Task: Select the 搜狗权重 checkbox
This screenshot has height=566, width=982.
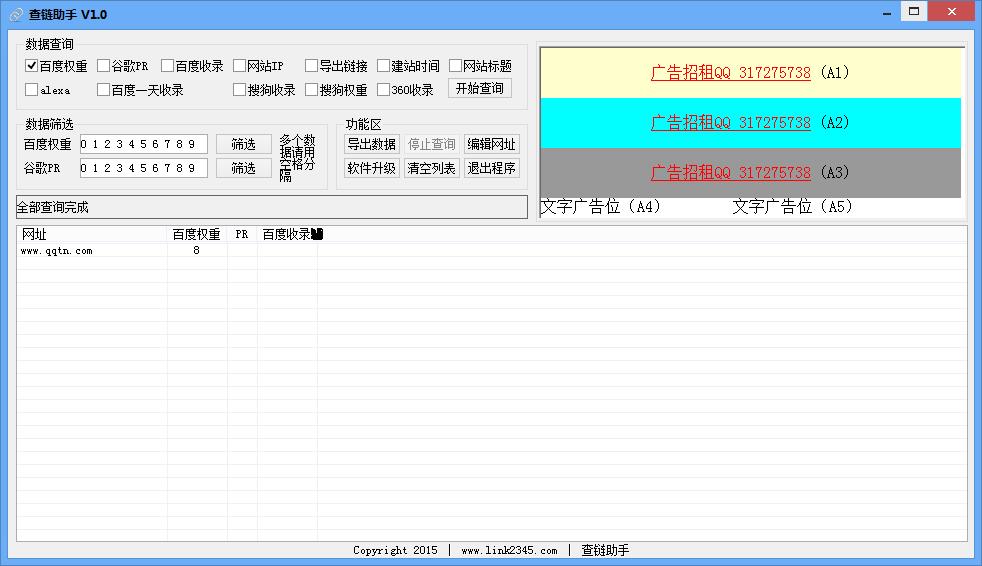Action: tap(312, 90)
